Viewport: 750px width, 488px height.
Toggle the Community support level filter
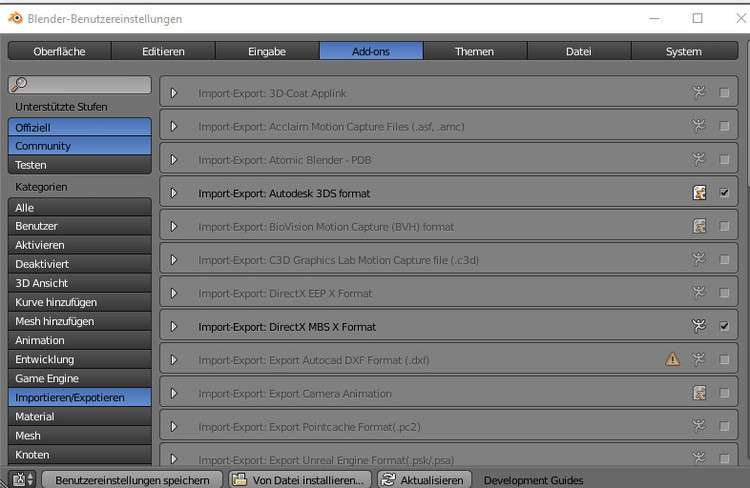pyautogui.click(x=79, y=145)
